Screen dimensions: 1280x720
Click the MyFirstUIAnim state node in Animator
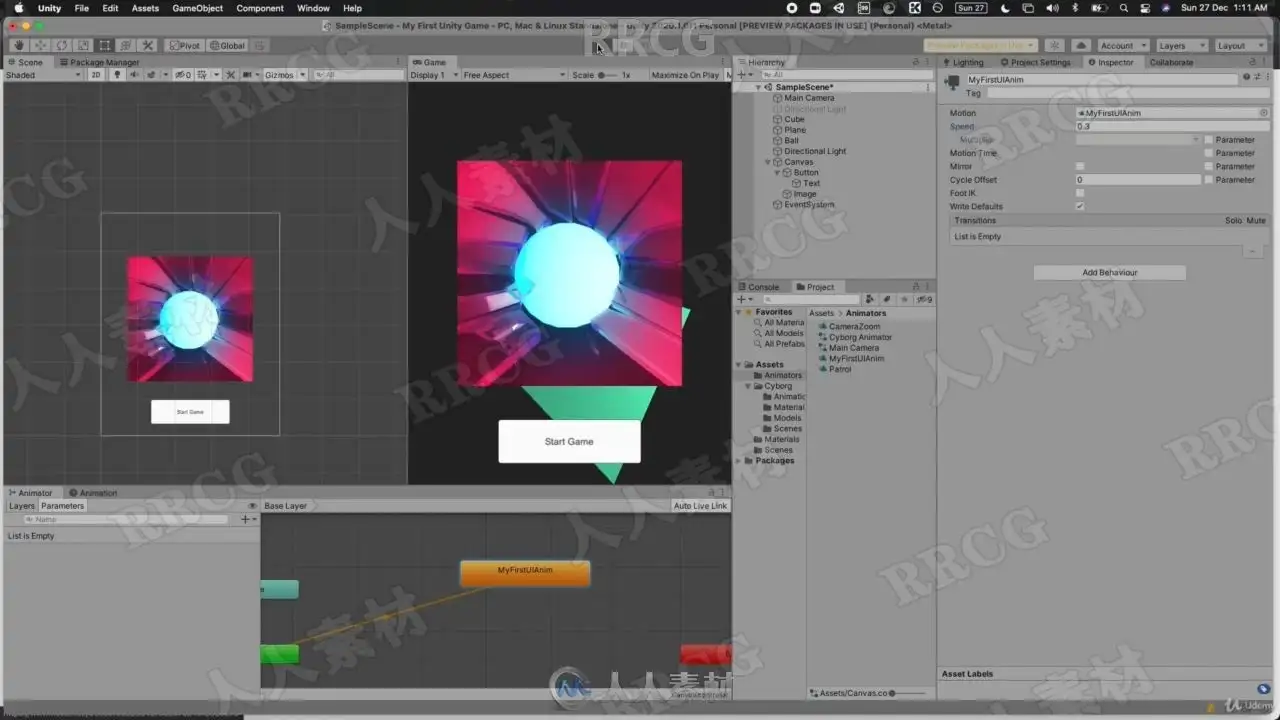[x=525, y=573]
